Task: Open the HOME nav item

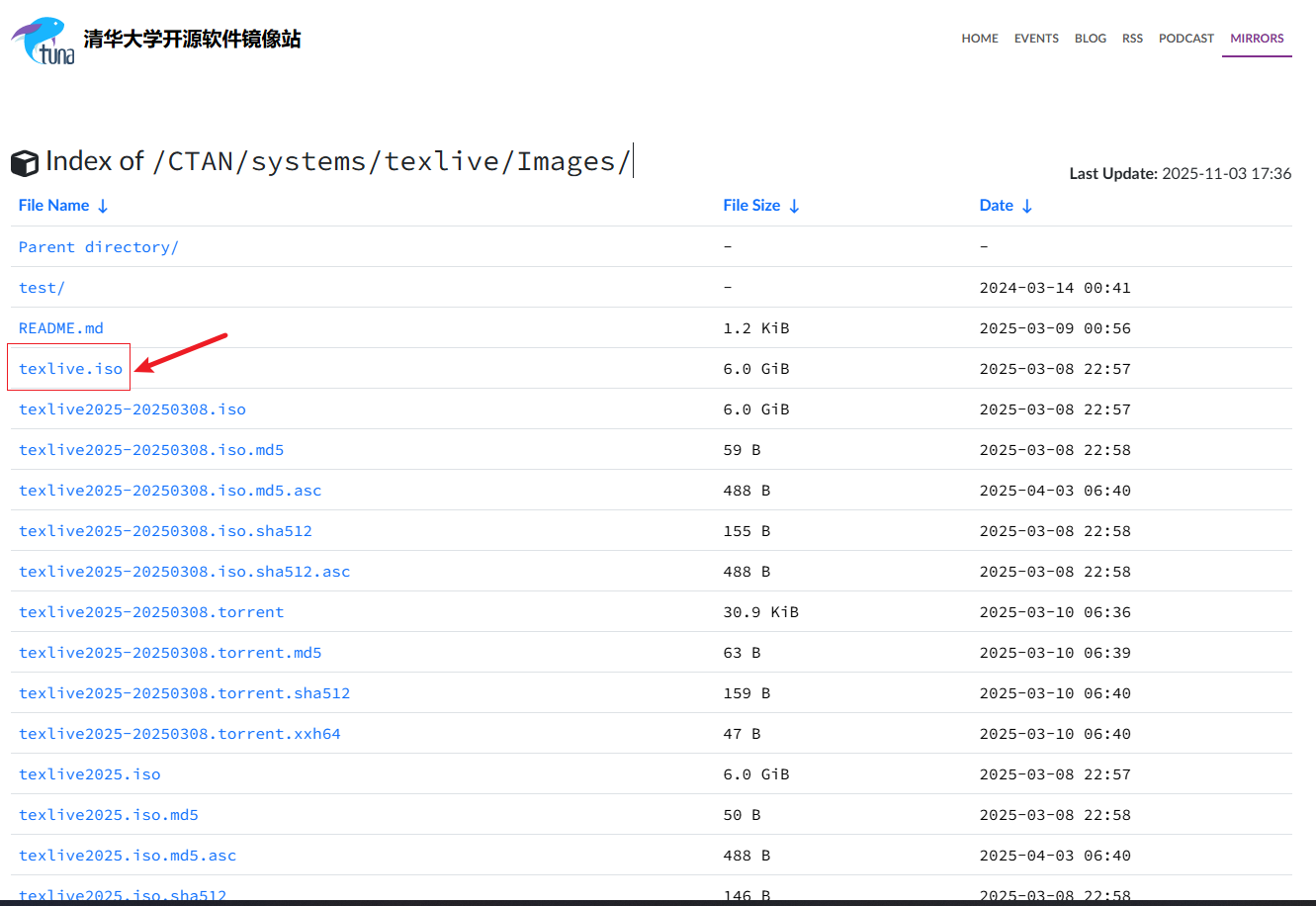Action: (980, 39)
